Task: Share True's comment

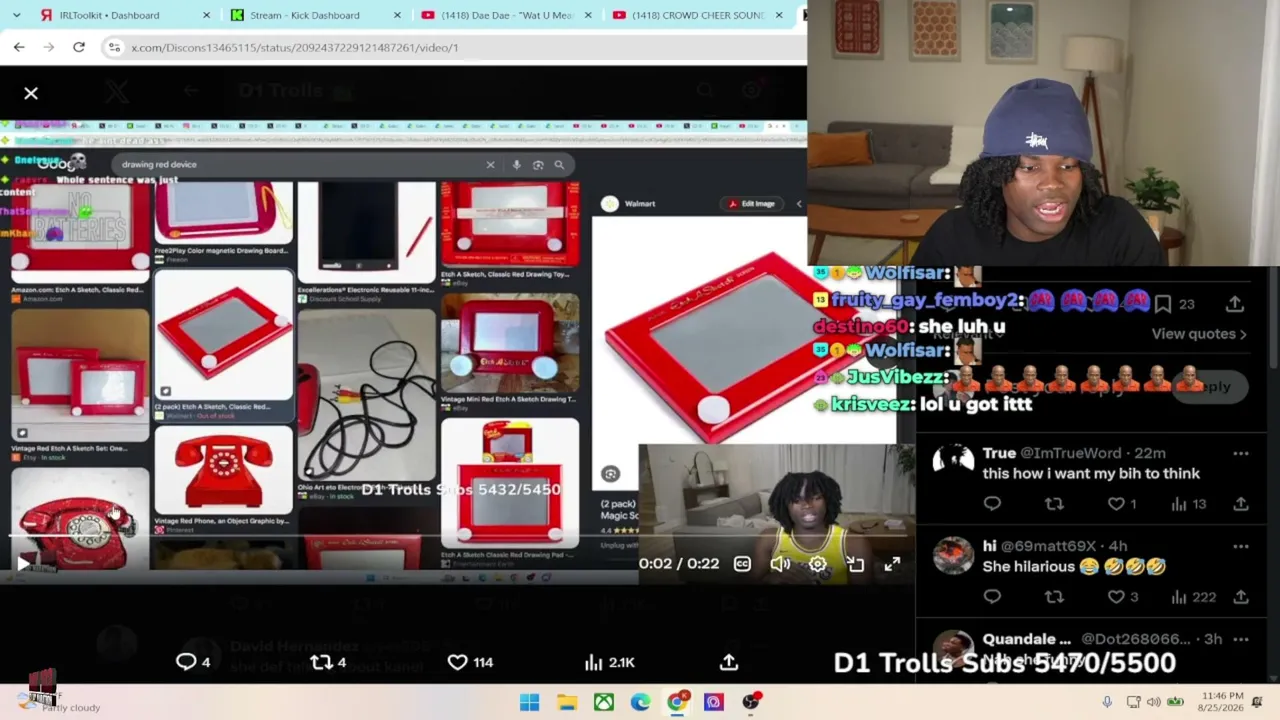Action: (x=1241, y=504)
